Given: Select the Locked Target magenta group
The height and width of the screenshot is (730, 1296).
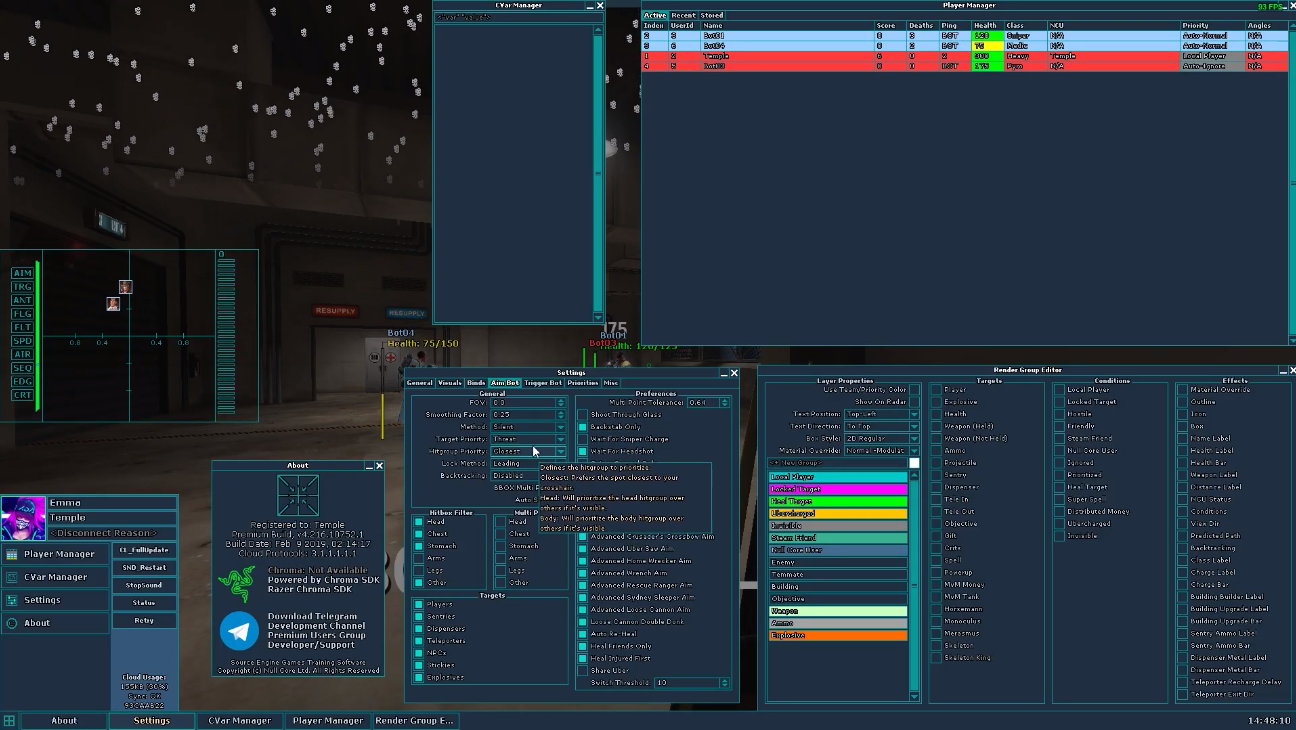Looking at the screenshot, I should click(x=838, y=489).
